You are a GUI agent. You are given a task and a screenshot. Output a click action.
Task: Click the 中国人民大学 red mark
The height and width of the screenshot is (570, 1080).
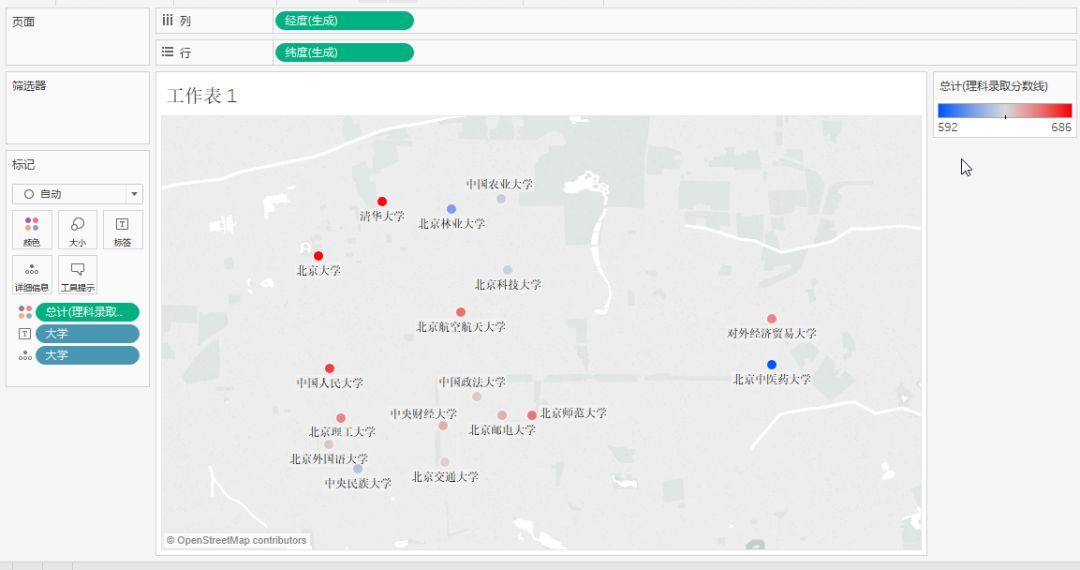tap(330, 368)
